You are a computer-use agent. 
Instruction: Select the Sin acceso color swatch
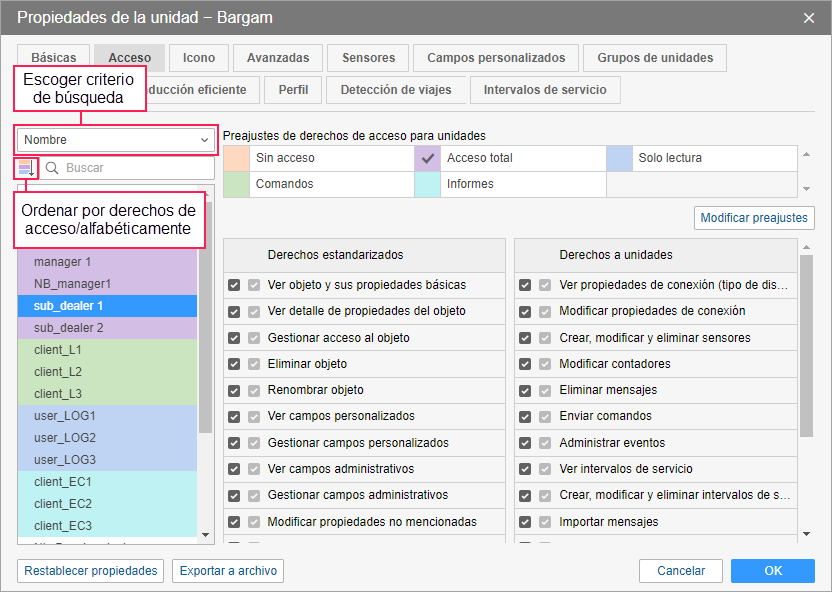(x=237, y=158)
